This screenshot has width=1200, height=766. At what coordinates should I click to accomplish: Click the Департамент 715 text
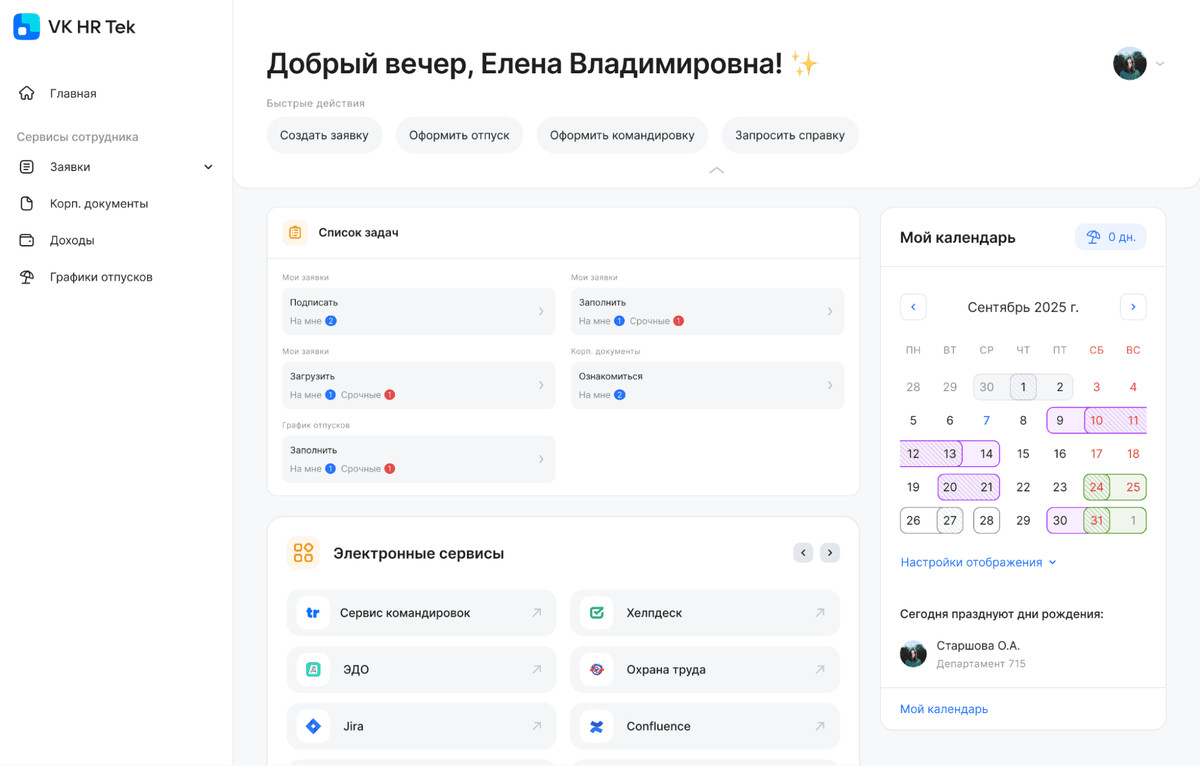(981, 664)
